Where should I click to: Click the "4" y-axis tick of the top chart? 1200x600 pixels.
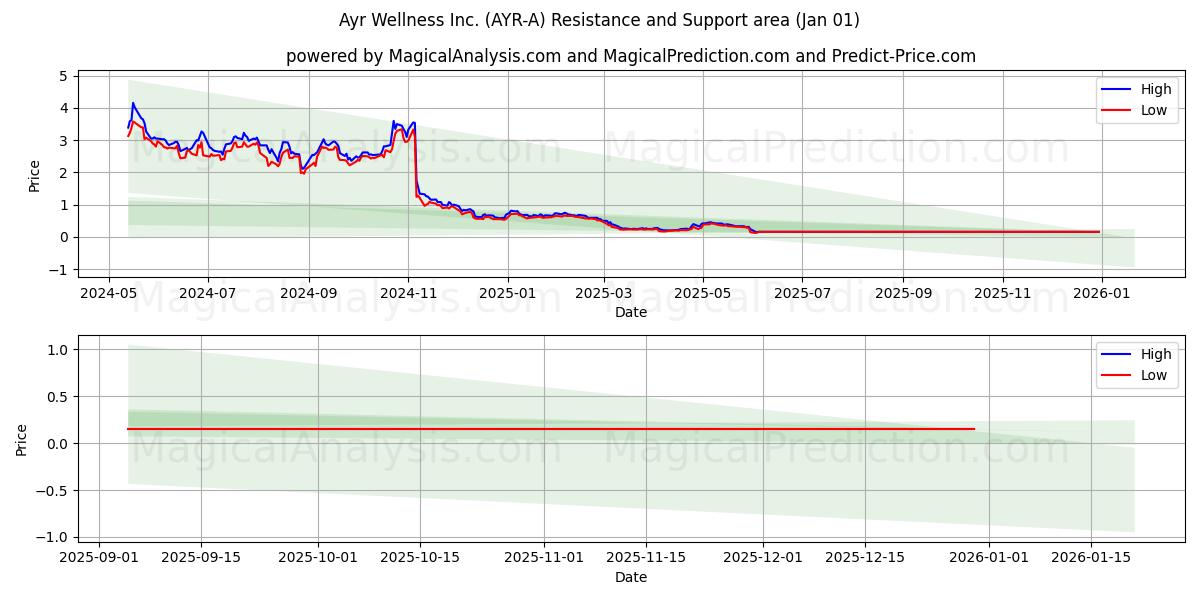click(63, 108)
